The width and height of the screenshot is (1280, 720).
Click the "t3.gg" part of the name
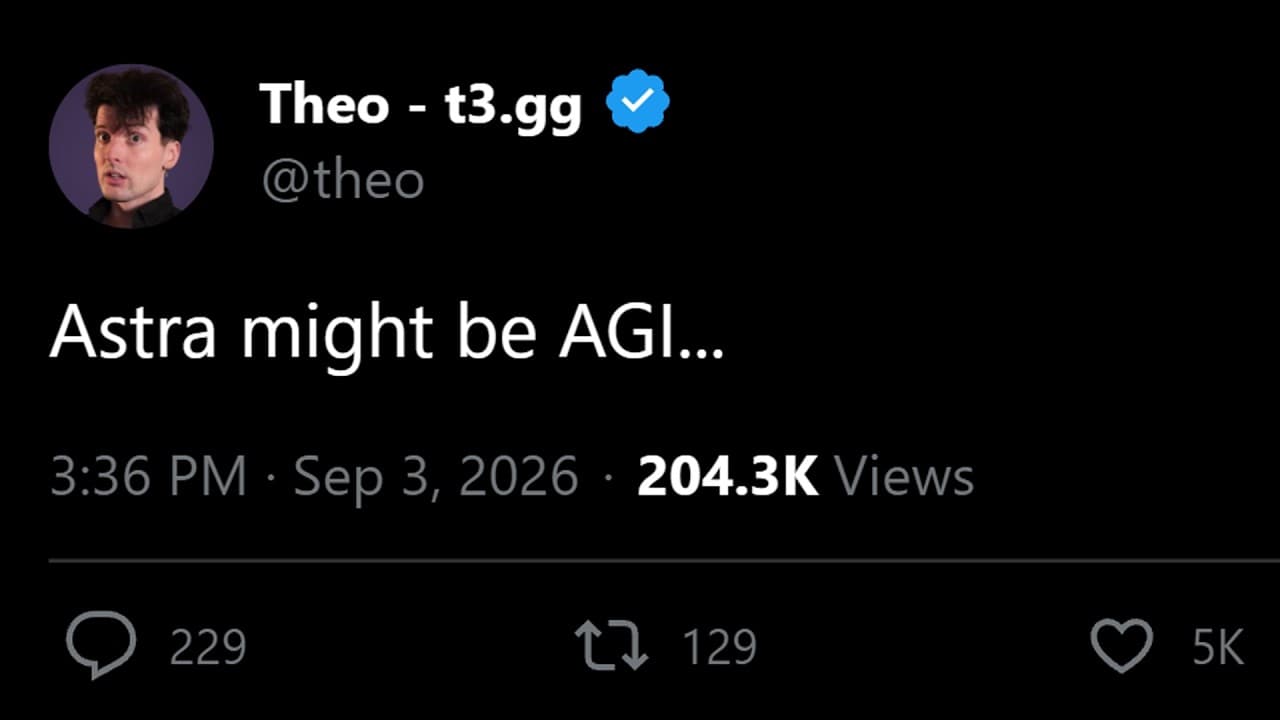(x=513, y=106)
